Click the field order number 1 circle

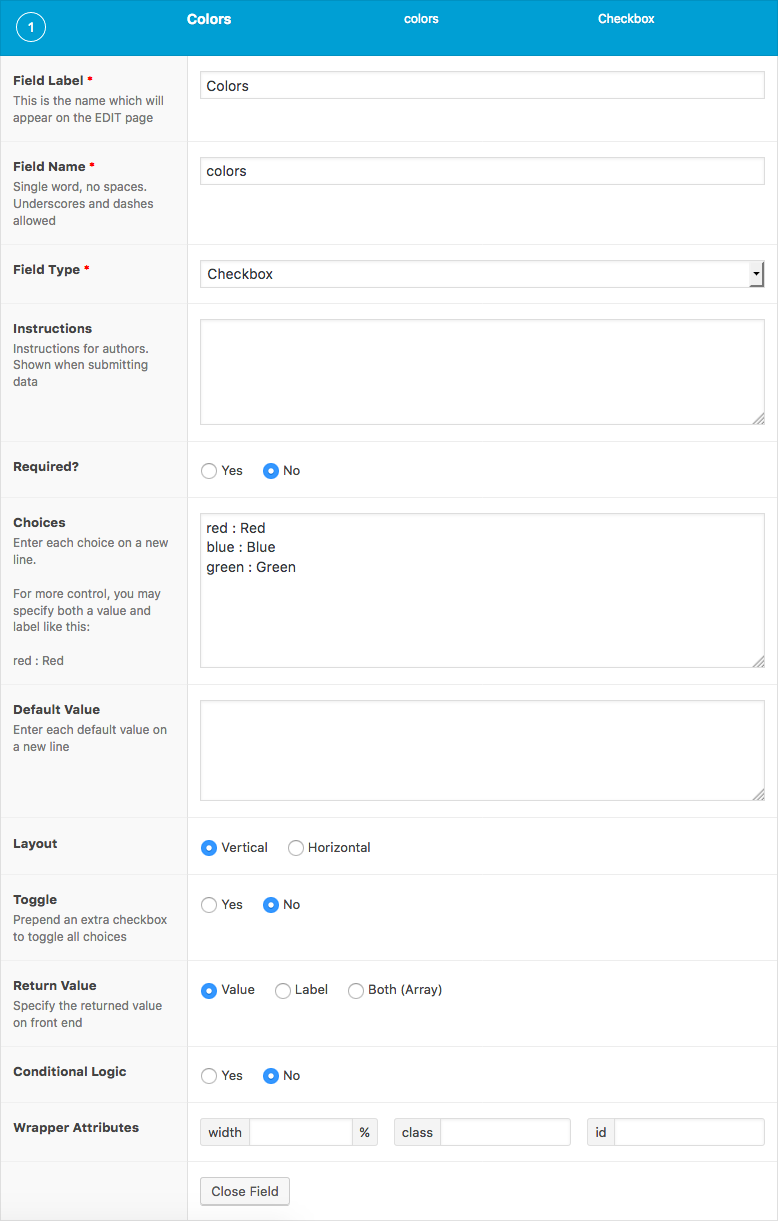pos(31,28)
